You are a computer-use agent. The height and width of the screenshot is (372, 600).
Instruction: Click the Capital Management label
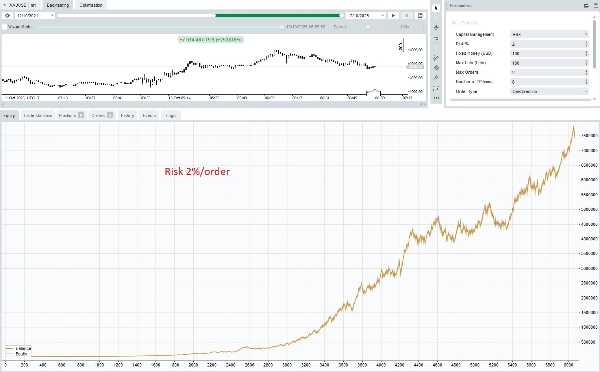click(x=474, y=34)
